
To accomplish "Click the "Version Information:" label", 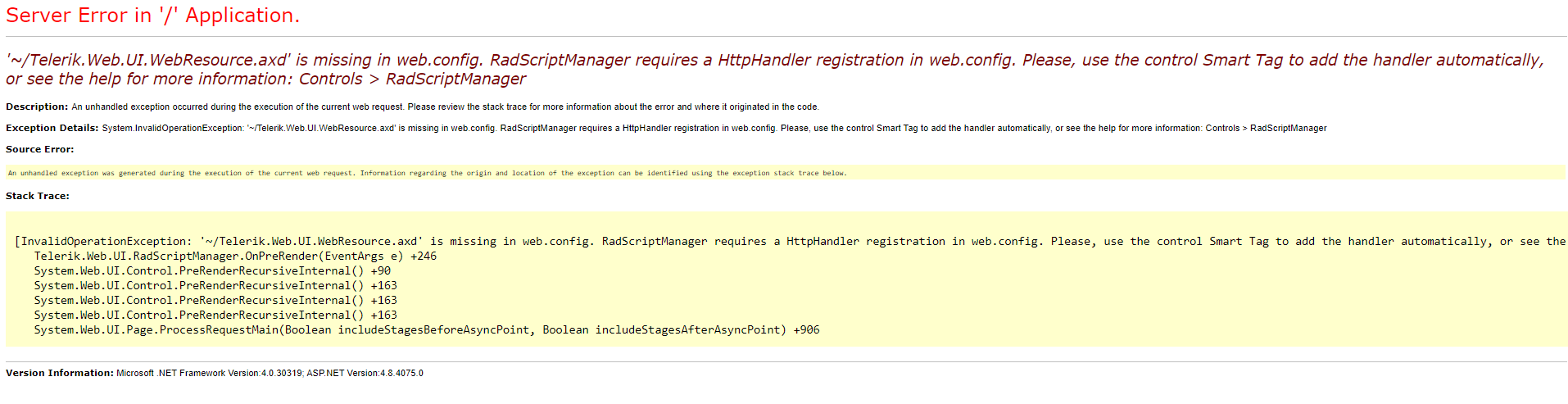I will tap(60, 373).
